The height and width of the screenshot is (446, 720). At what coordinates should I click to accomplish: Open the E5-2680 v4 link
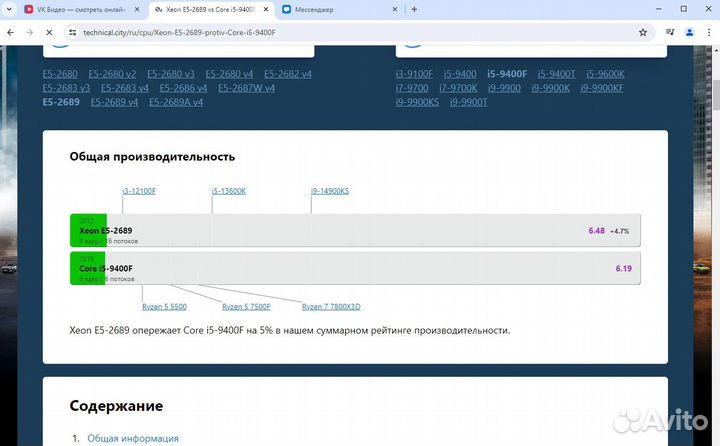(x=229, y=74)
